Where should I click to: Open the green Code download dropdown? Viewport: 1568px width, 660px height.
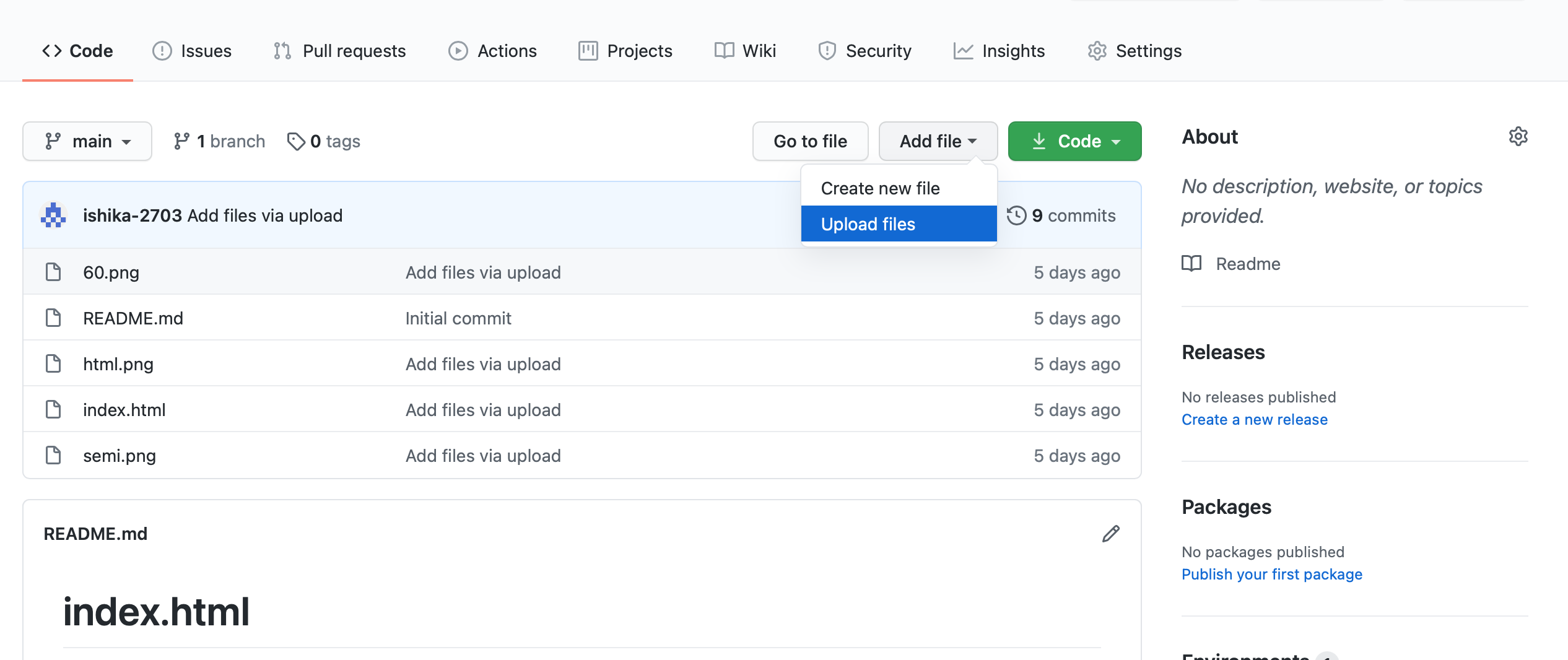point(1074,141)
